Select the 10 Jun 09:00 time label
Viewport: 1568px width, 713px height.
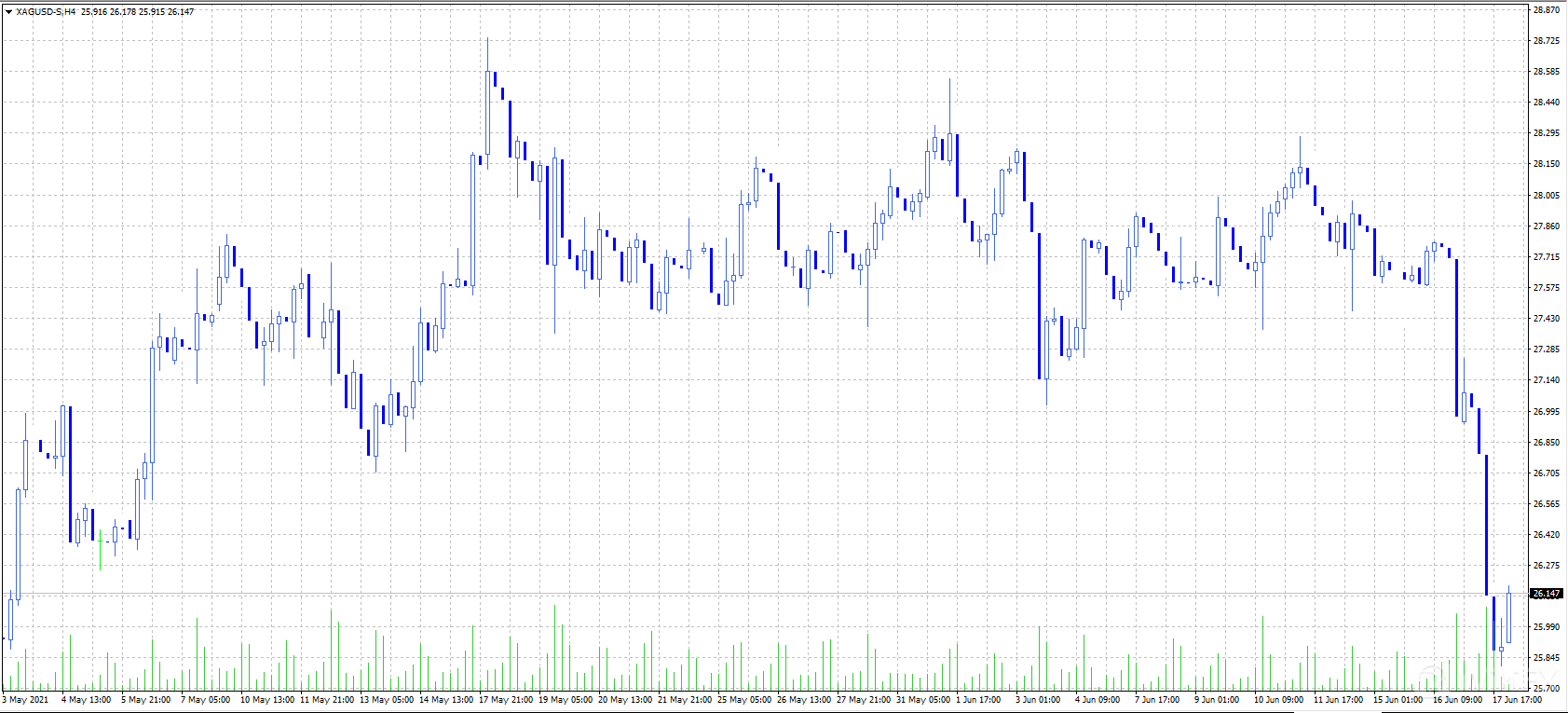pos(1277,700)
